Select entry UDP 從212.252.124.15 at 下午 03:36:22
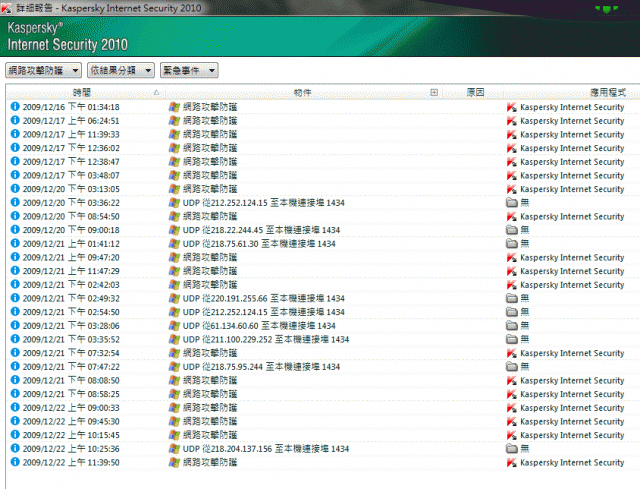Viewport: 640px width, 489px height. point(264,203)
